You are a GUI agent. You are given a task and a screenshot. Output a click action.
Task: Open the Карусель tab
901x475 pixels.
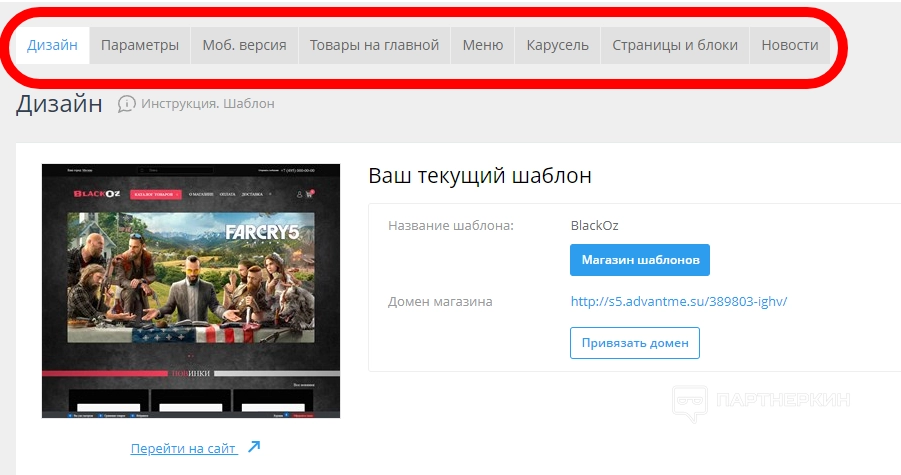tap(557, 45)
